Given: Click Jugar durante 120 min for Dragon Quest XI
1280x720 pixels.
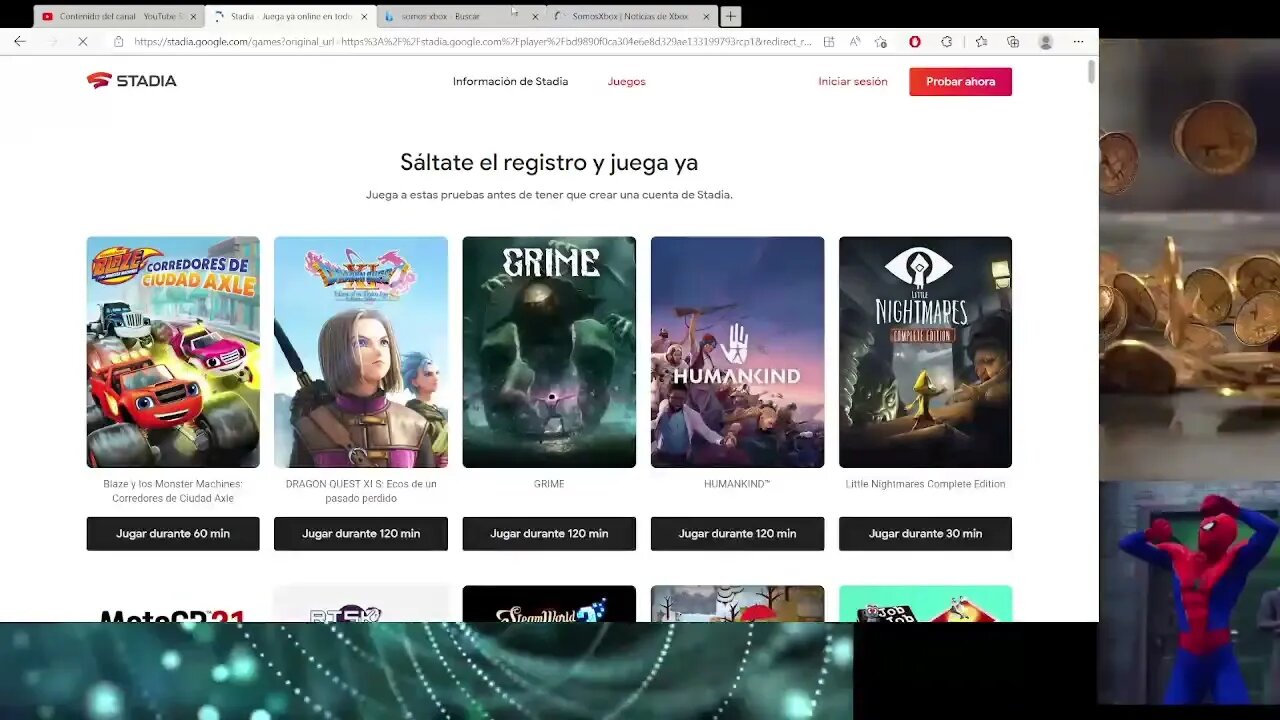Looking at the screenshot, I should coord(361,534).
